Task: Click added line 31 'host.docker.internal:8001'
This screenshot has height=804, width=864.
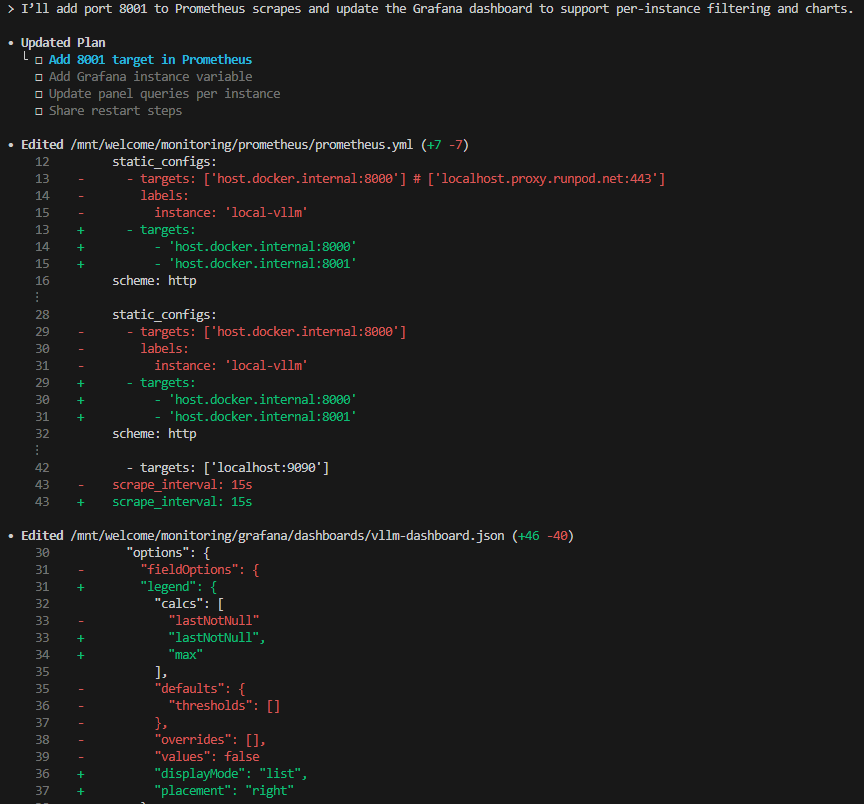Action: click(255, 417)
